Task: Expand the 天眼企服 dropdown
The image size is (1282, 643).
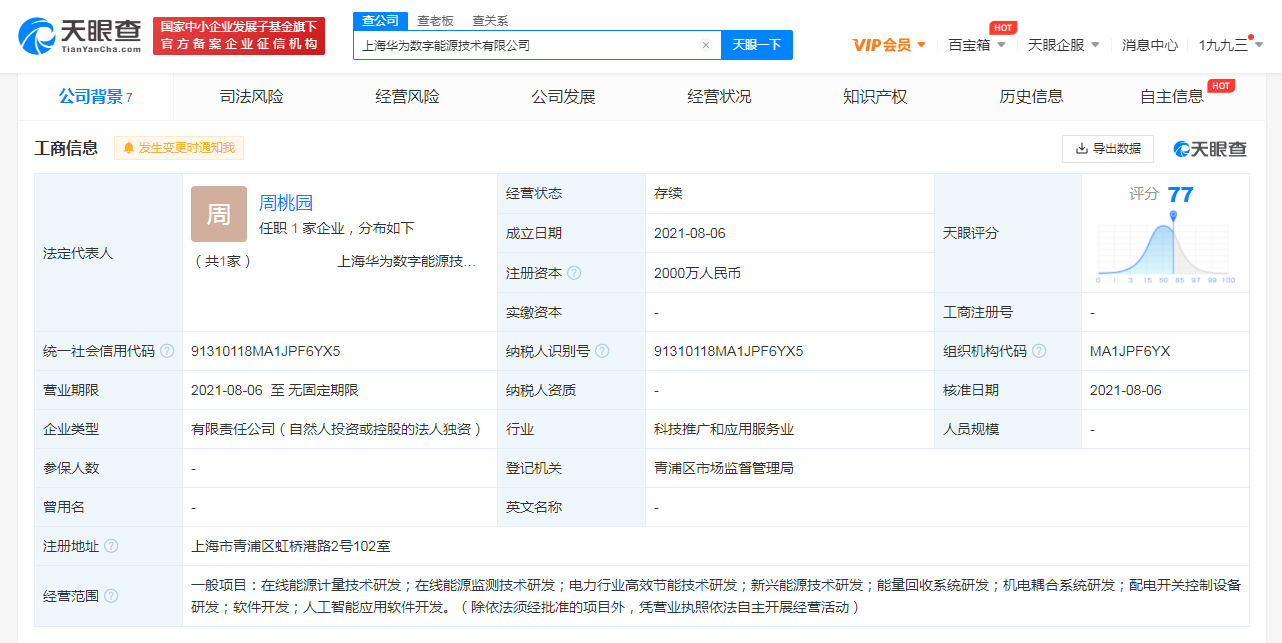Action: point(1064,45)
